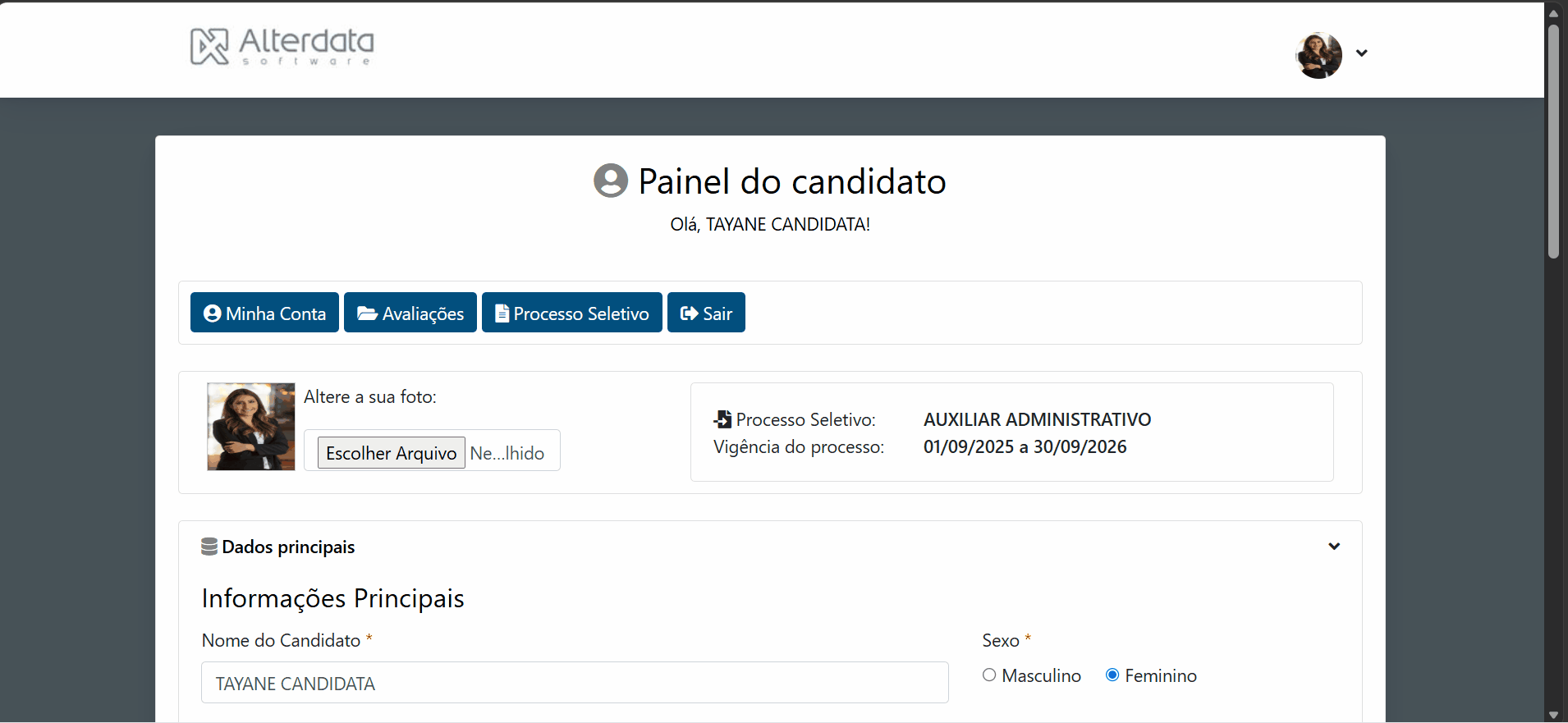The height and width of the screenshot is (723, 1568).
Task: Click the Dados principais header title
Action: [288, 547]
